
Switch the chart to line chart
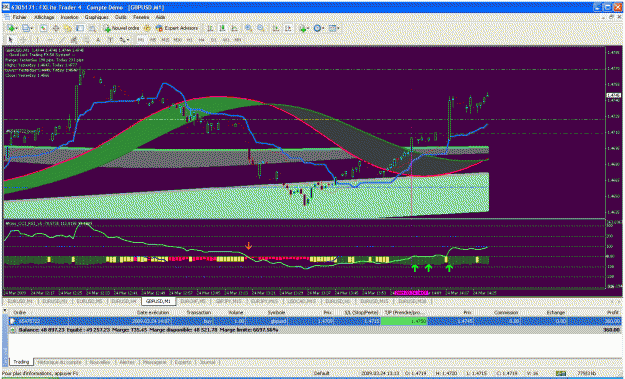click(x=235, y=28)
